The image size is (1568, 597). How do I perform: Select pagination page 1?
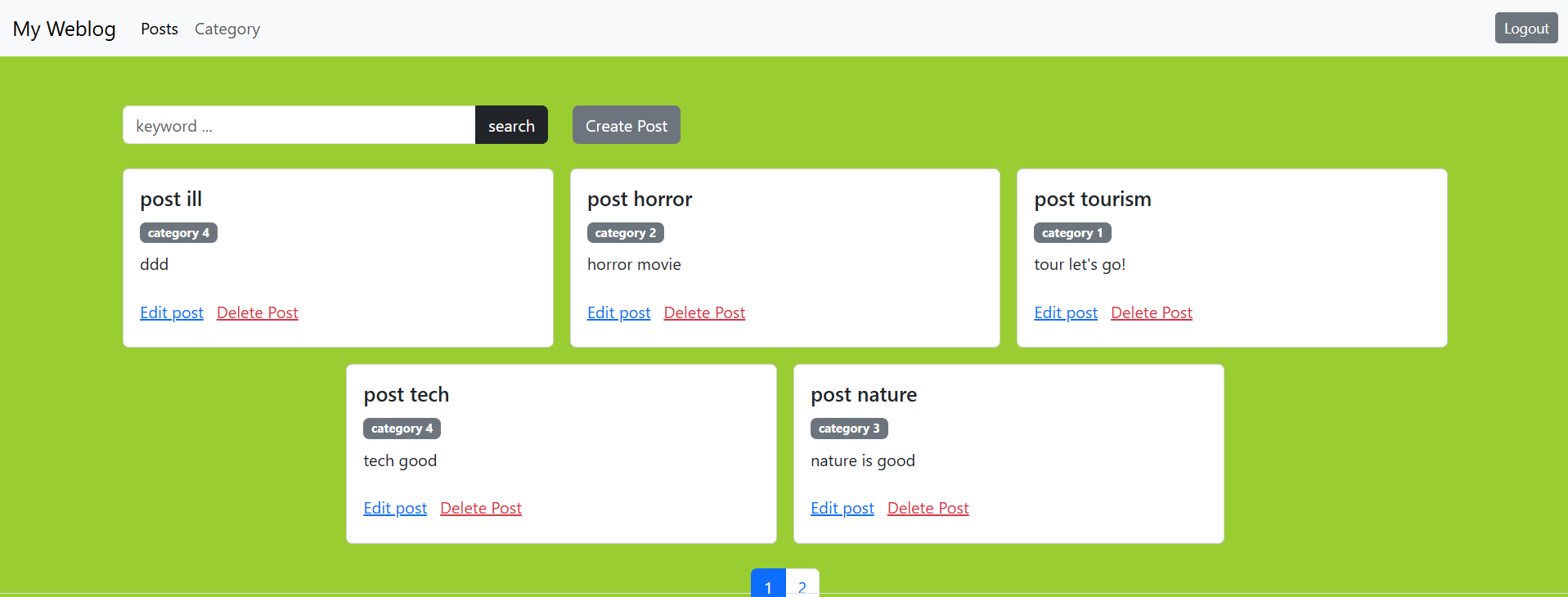(x=768, y=585)
